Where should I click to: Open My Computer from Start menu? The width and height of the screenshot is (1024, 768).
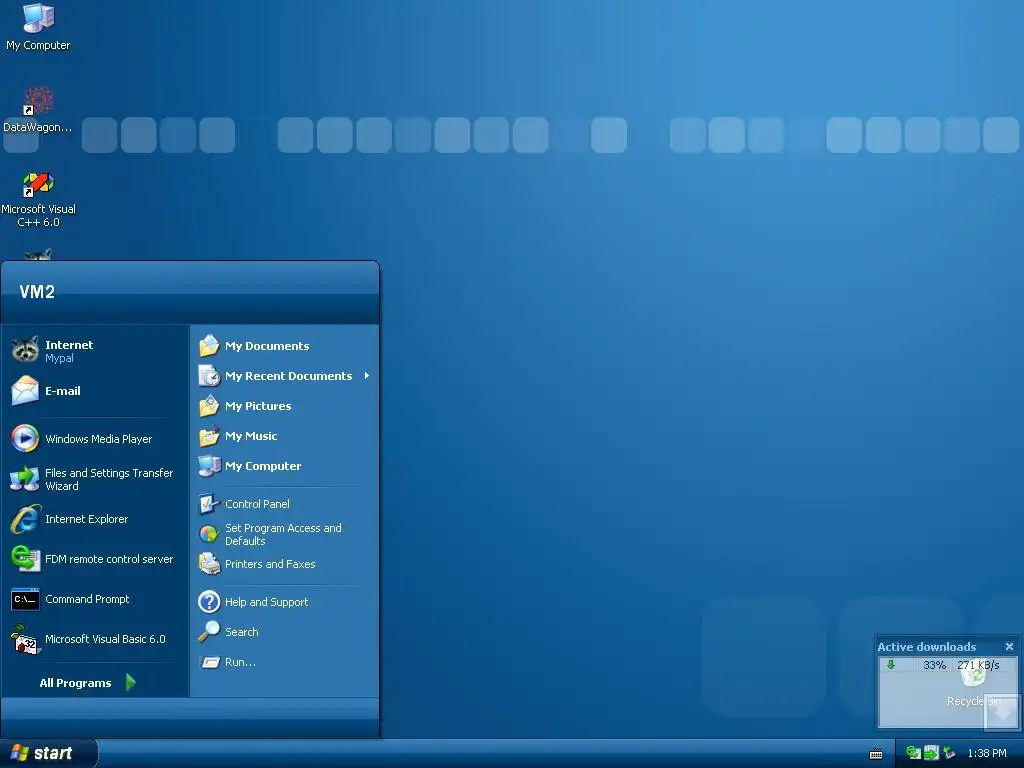[285, 466]
